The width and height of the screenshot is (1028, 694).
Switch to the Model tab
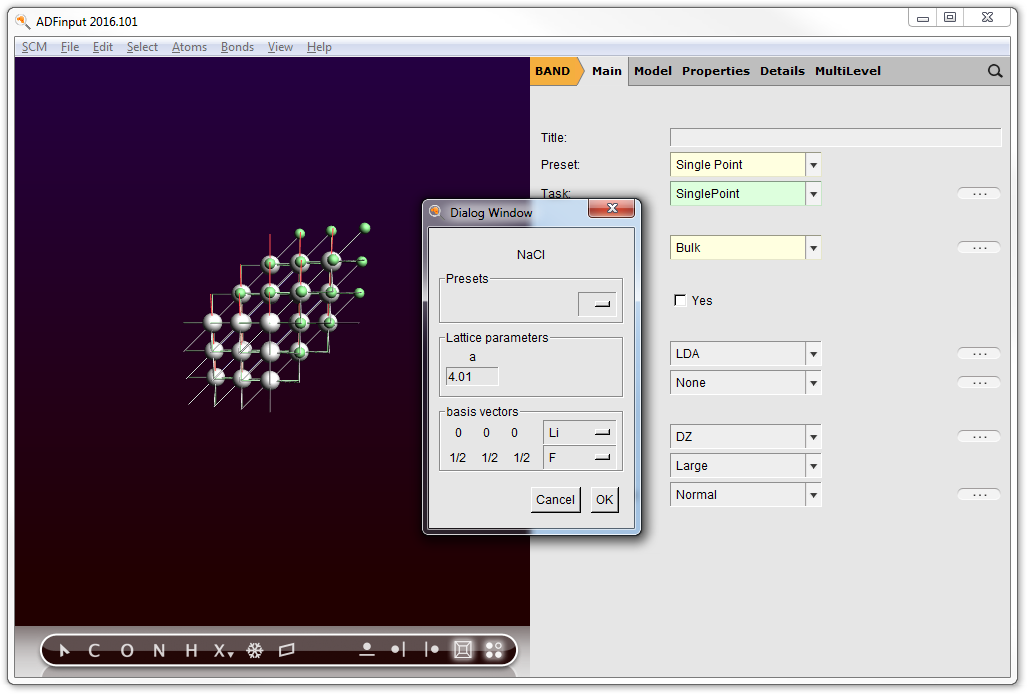(653, 71)
